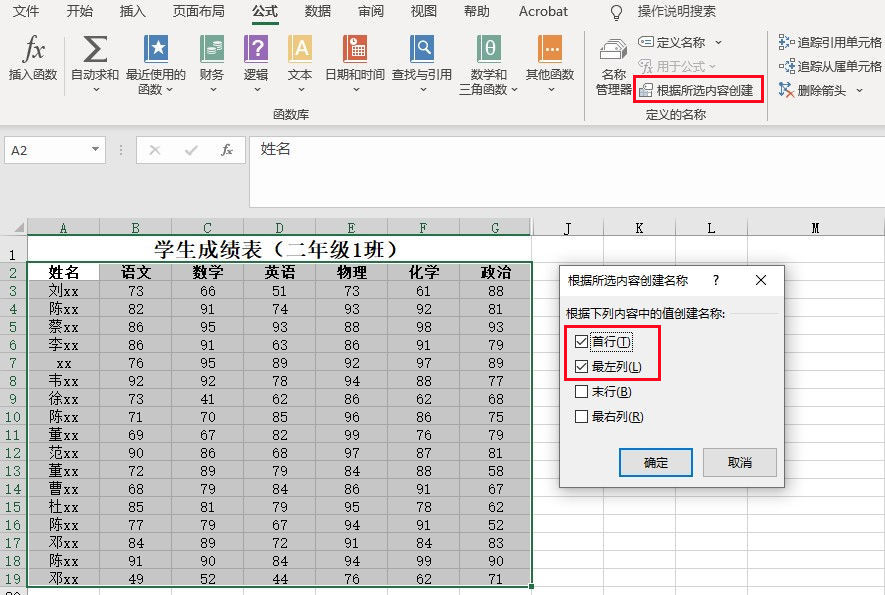Confirm the dialog with 确定
Screen dimensions: 885x595
[x=656, y=462]
